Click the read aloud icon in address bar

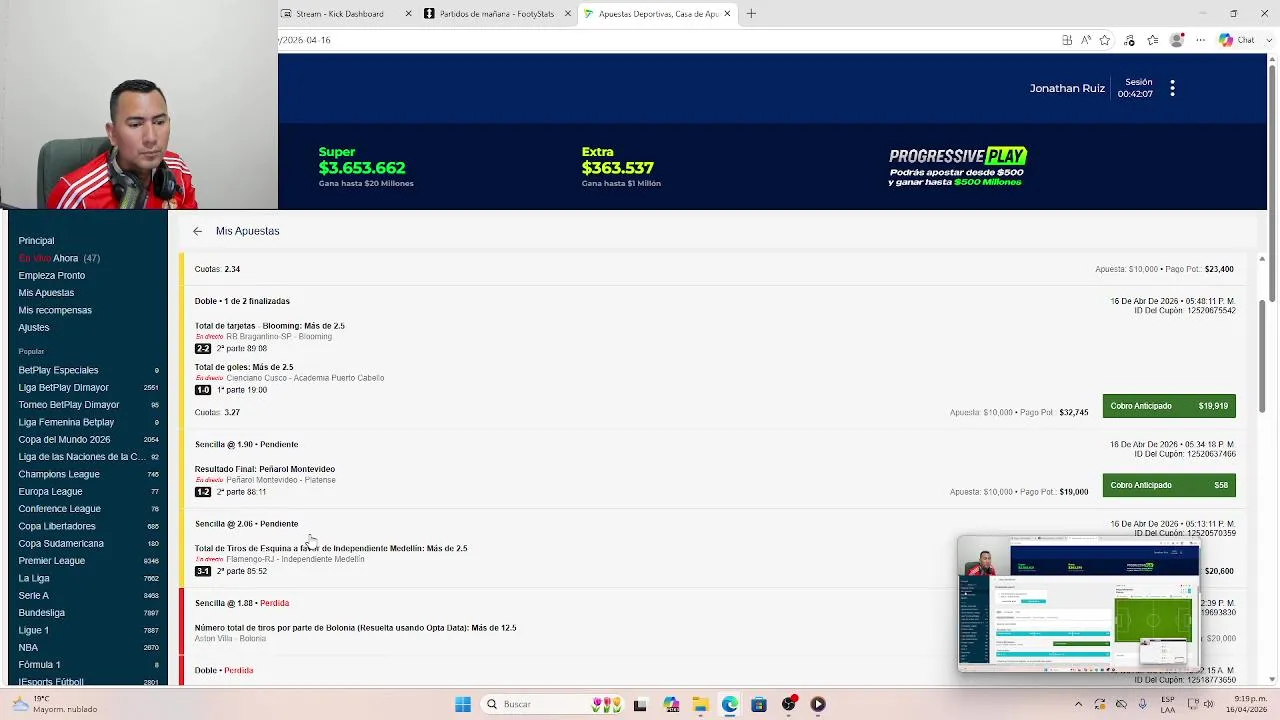coord(1086,40)
